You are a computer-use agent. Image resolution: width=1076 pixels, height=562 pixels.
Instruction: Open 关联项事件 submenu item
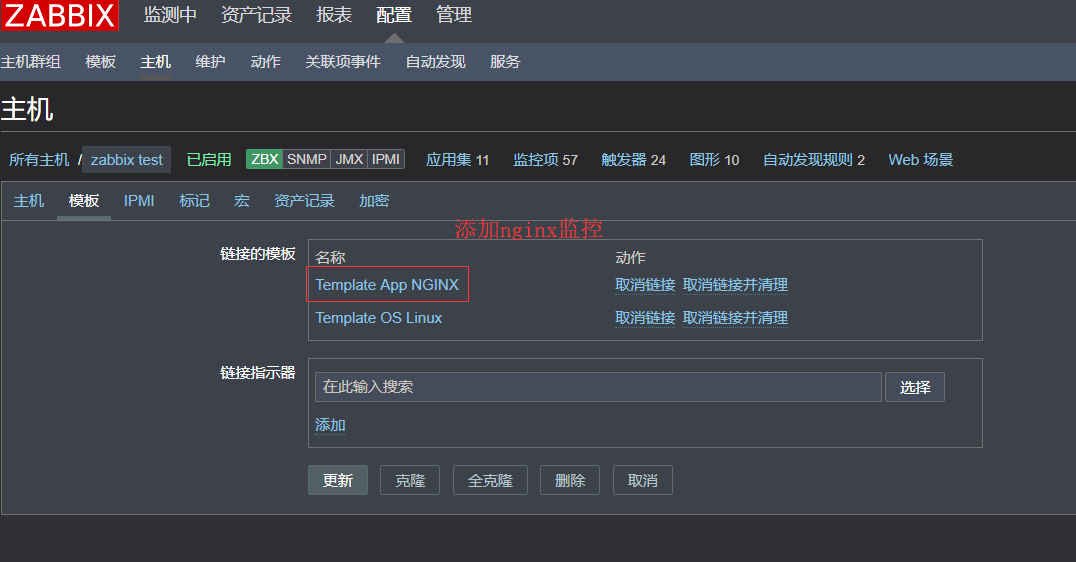pos(343,62)
